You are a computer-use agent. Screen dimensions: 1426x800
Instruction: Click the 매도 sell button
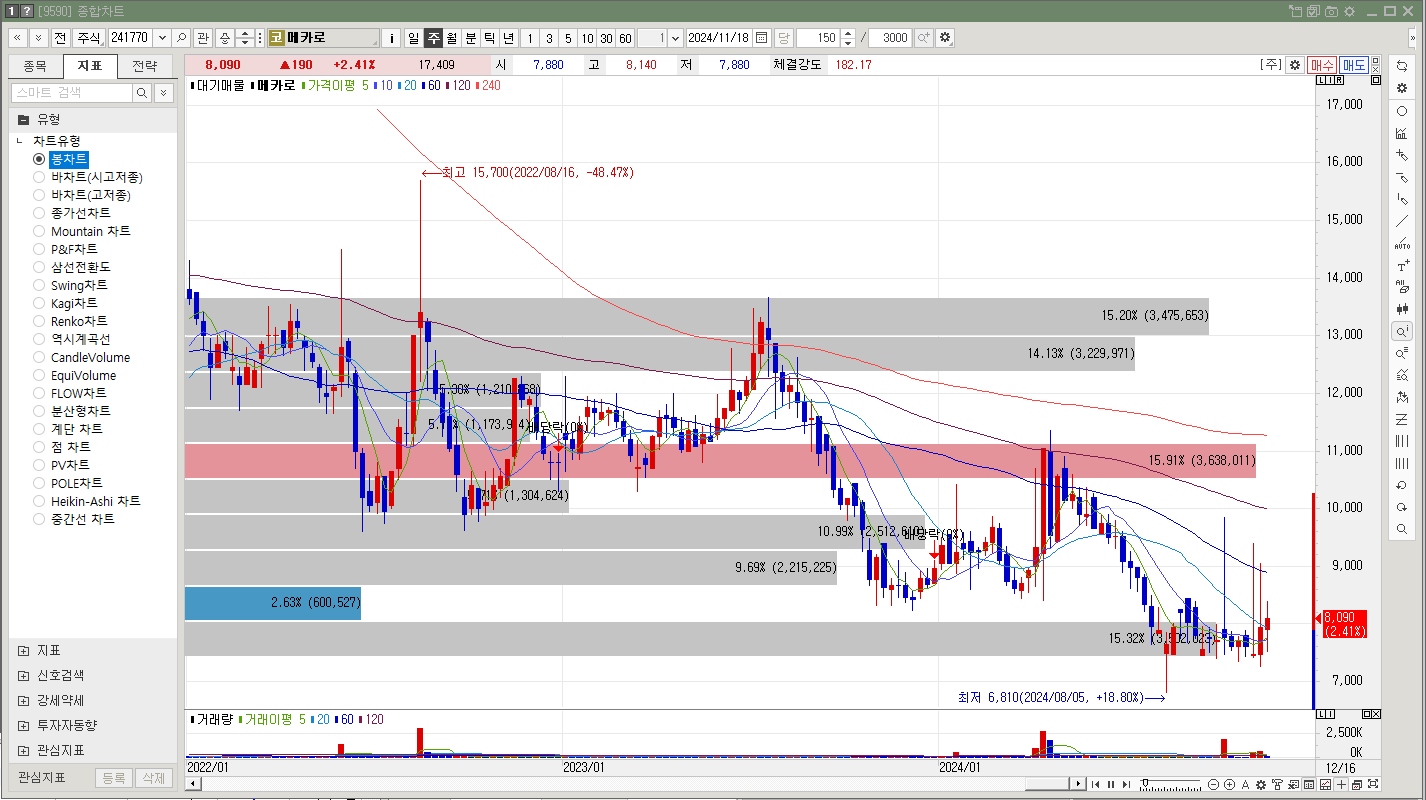tap(1354, 65)
